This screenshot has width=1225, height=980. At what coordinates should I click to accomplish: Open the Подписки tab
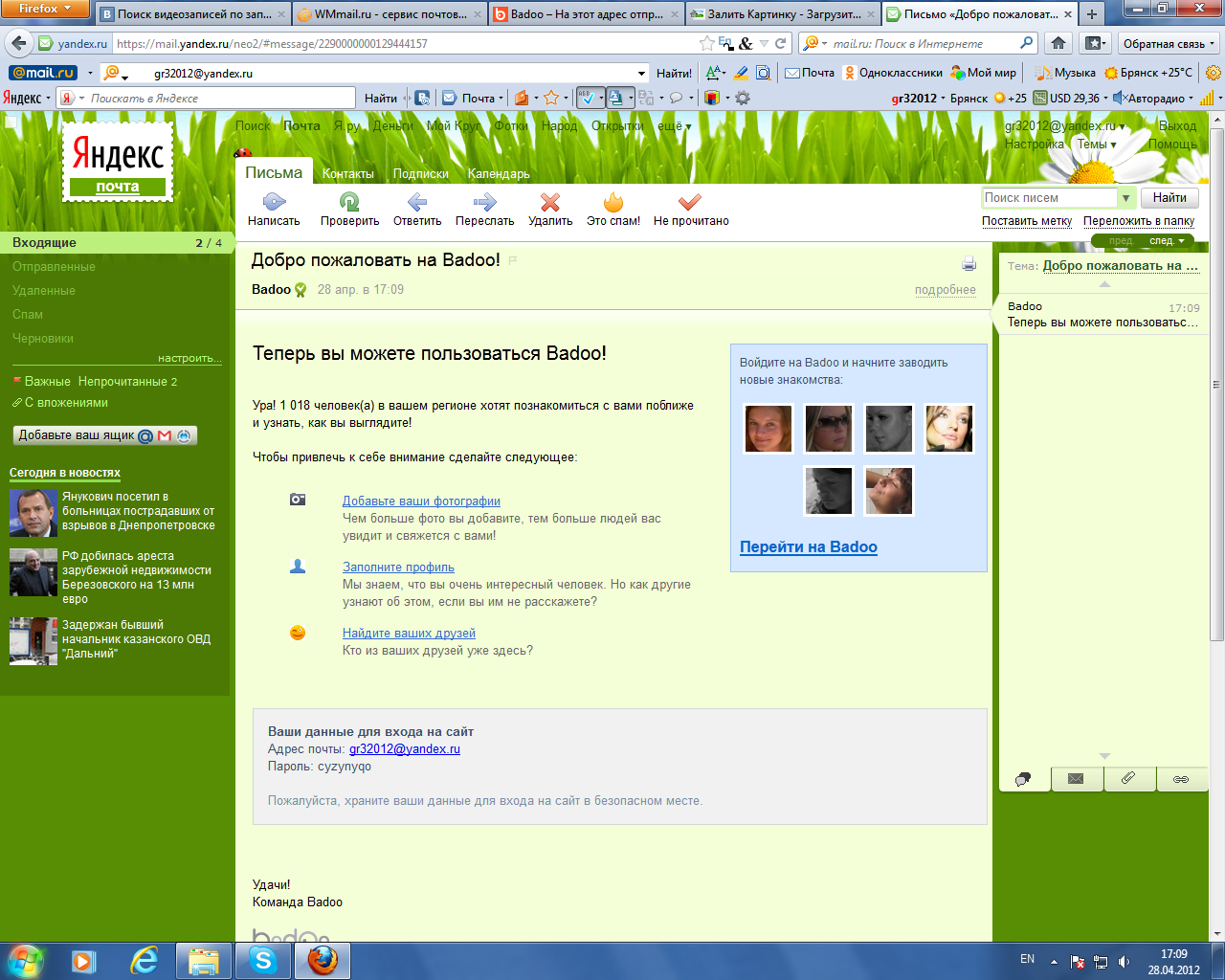tap(421, 173)
